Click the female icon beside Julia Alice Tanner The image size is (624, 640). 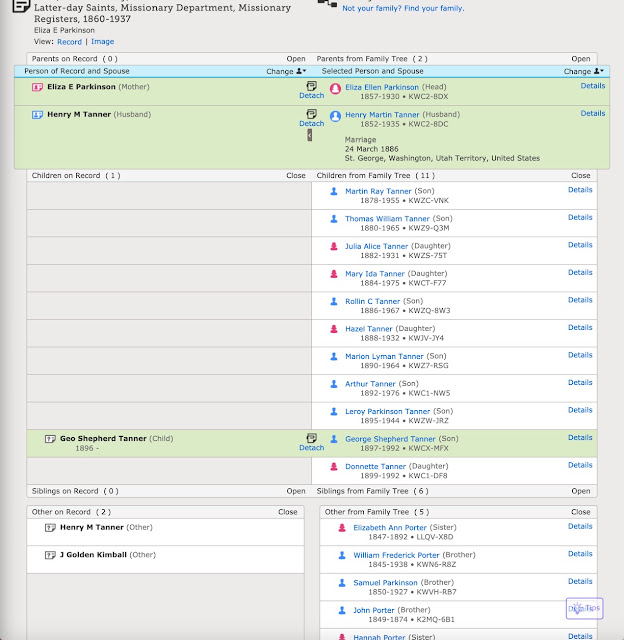click(x=334, y=246)
